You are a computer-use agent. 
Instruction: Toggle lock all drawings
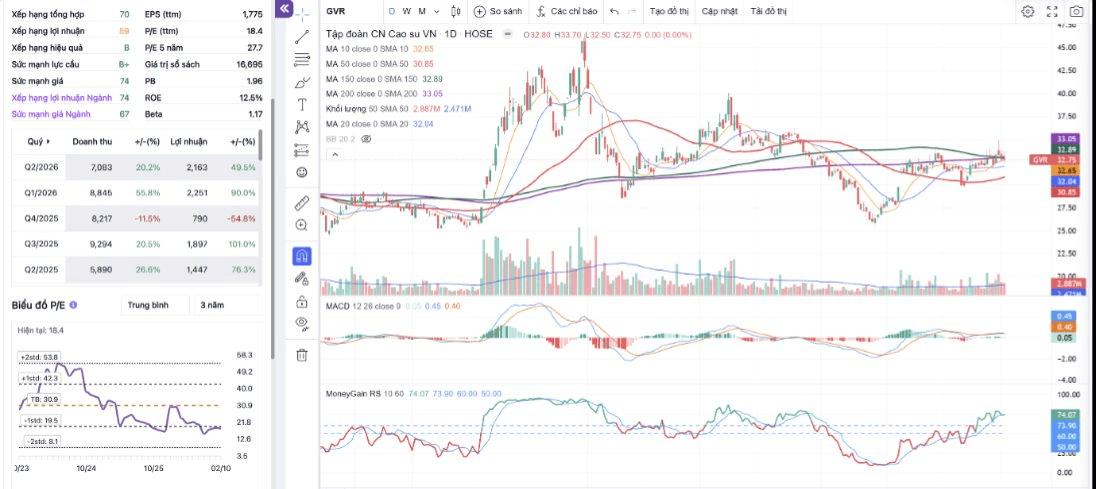click(x=302, y=302)
